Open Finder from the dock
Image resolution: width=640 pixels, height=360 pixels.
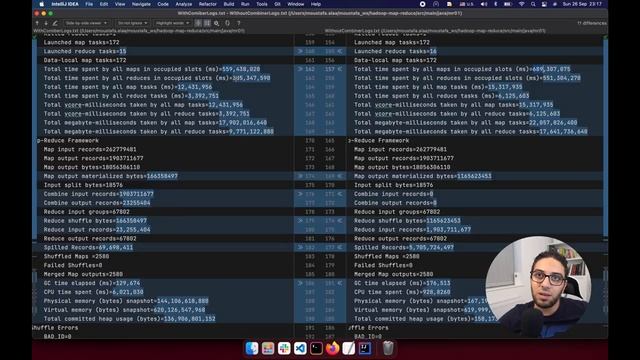click(252, 348)
